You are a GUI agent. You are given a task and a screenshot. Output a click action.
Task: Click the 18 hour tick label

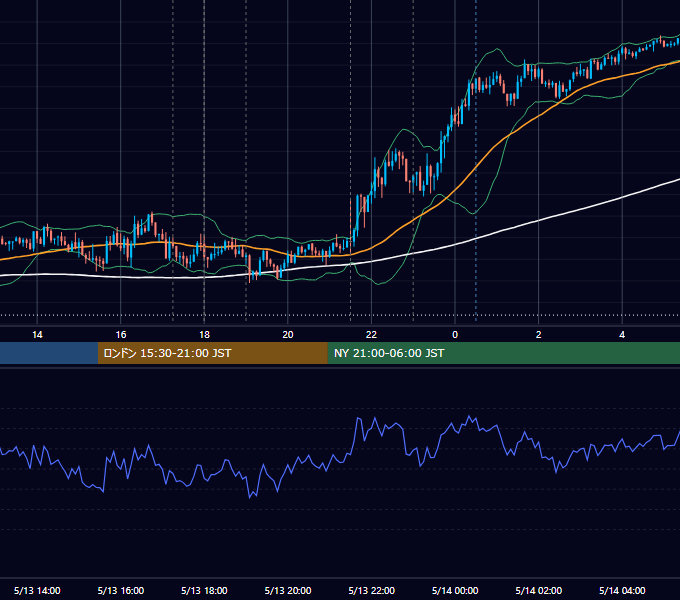204,335
